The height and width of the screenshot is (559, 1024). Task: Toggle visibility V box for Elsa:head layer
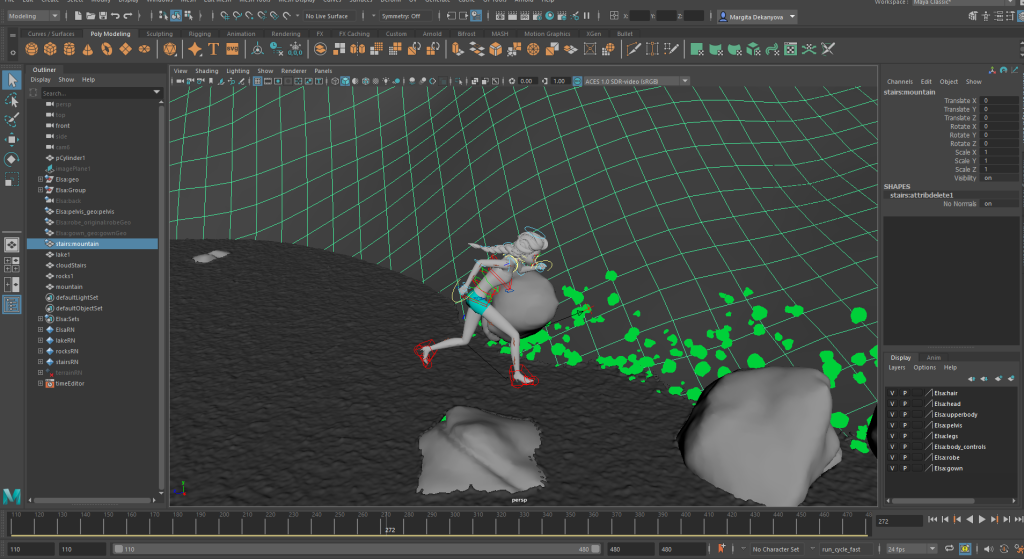pyautogui.click(x=892, y=404)
